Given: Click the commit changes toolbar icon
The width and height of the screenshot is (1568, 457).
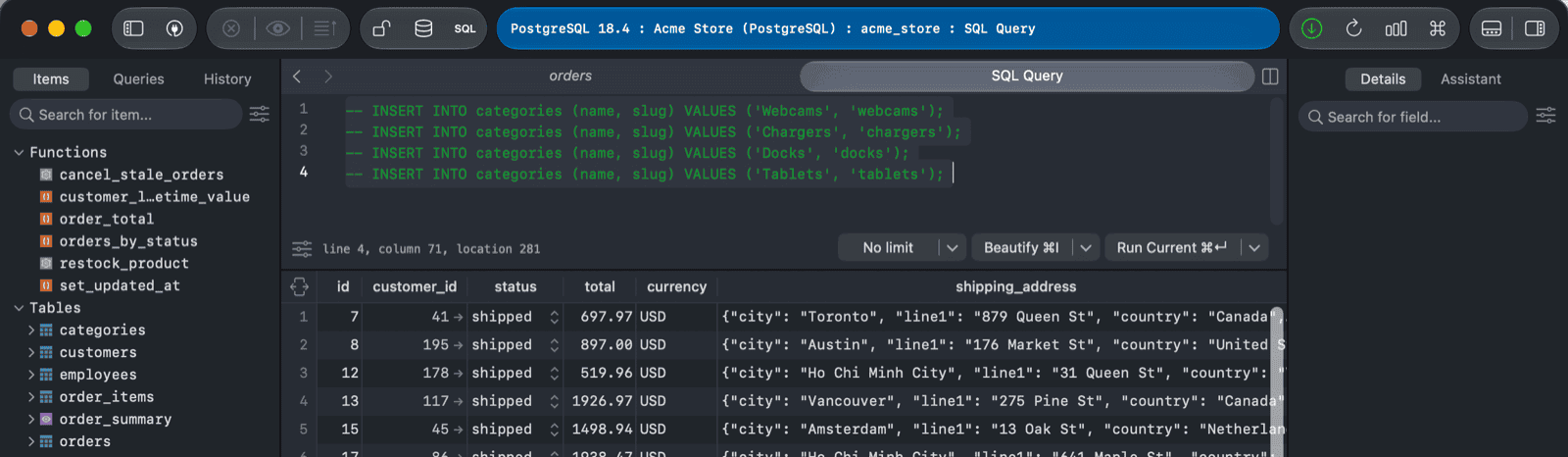Looking at the screenshot, I should point(325,28).
